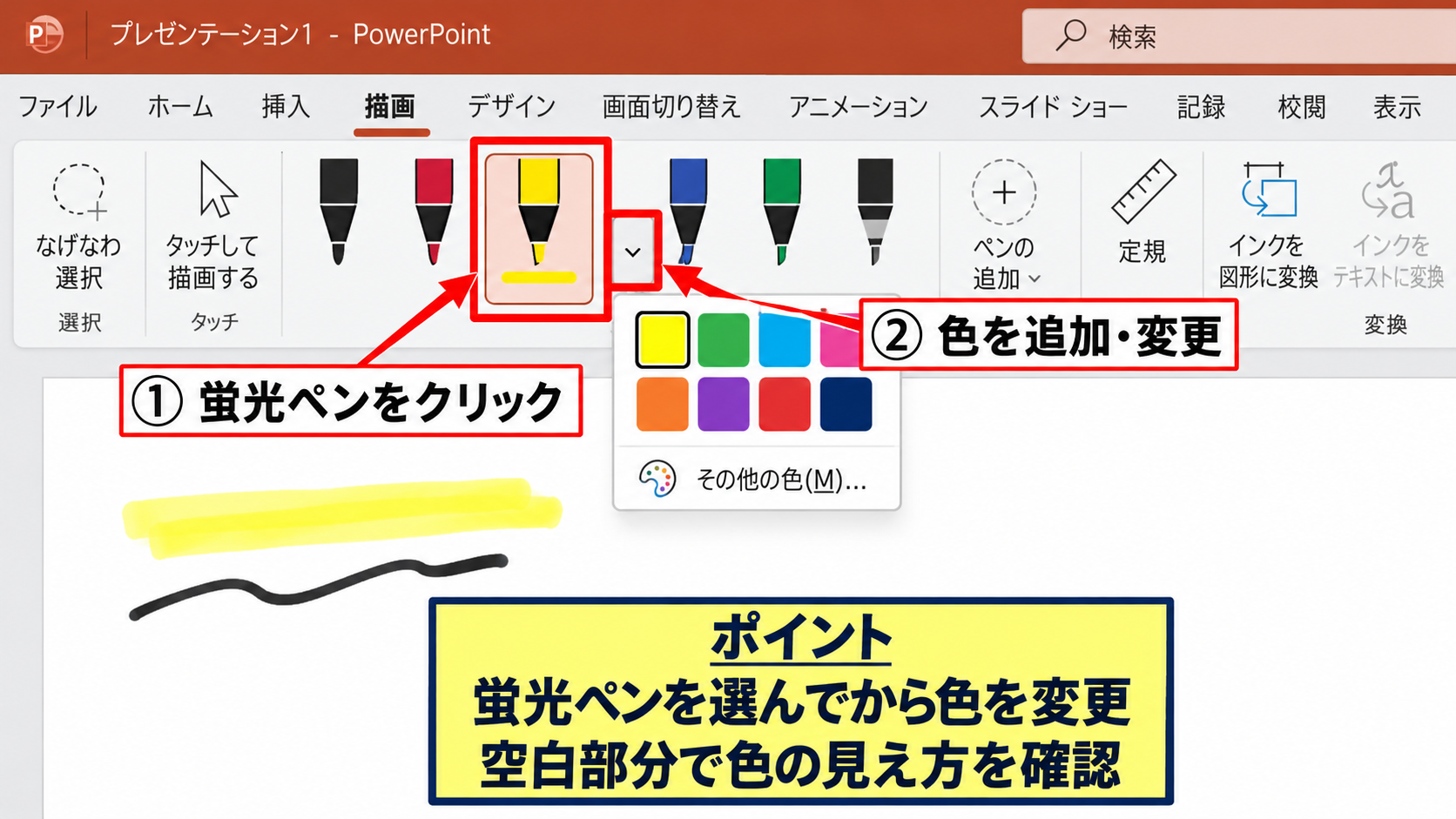Switch to the 挿入 tab

[x=286, y=107]
